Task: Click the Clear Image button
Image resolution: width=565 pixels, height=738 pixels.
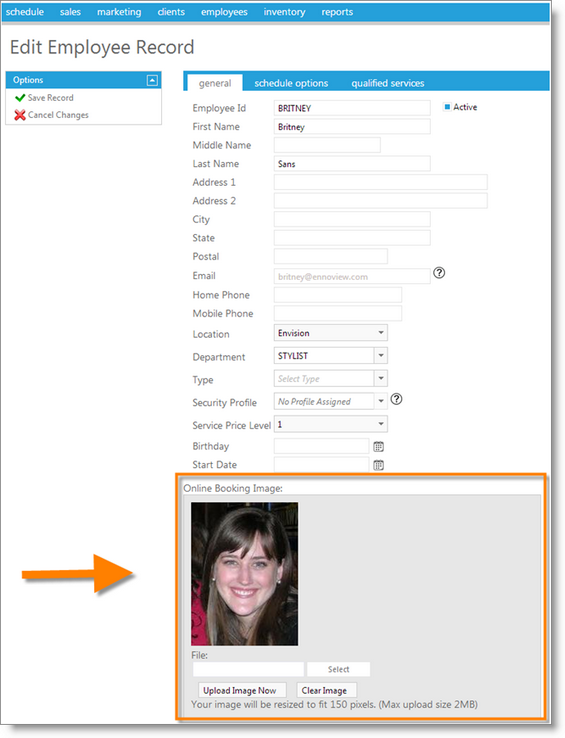Action: [x=326, y=690]
